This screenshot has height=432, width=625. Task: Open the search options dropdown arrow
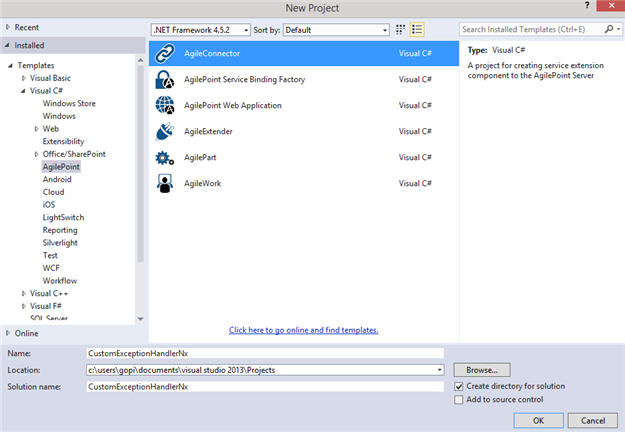click(x=618, y=29)
